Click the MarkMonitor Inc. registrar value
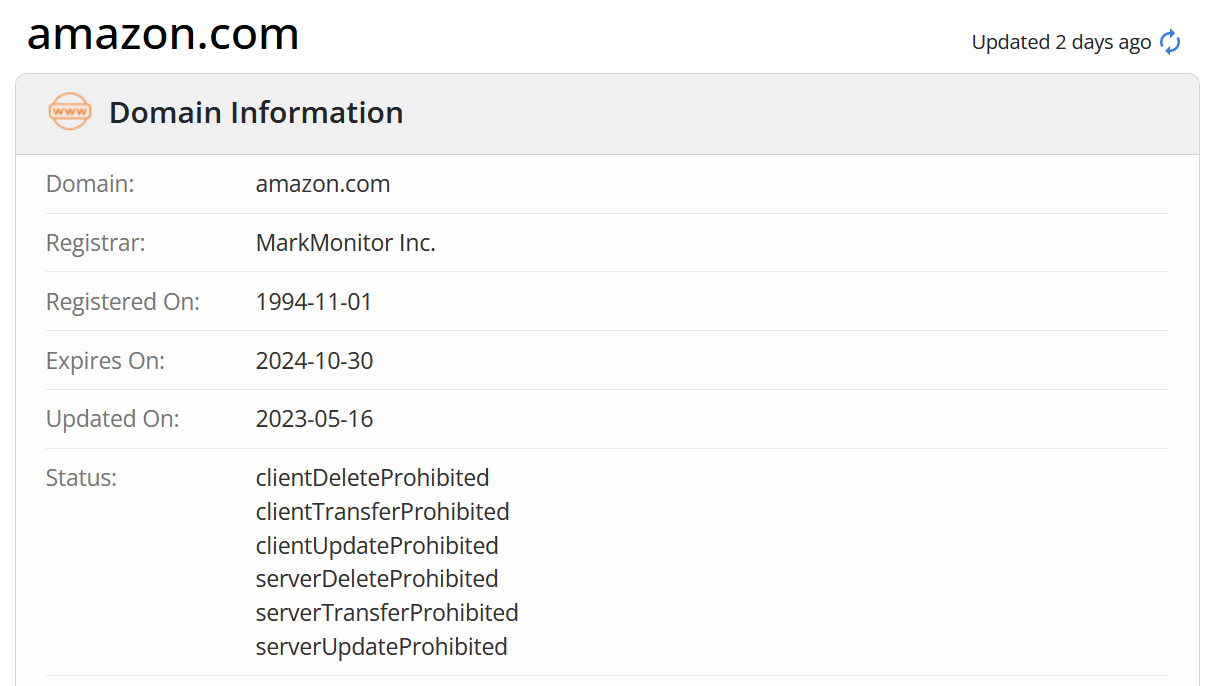The height and width of the screenshot is (686, 1230). click(x=346, y=243)
